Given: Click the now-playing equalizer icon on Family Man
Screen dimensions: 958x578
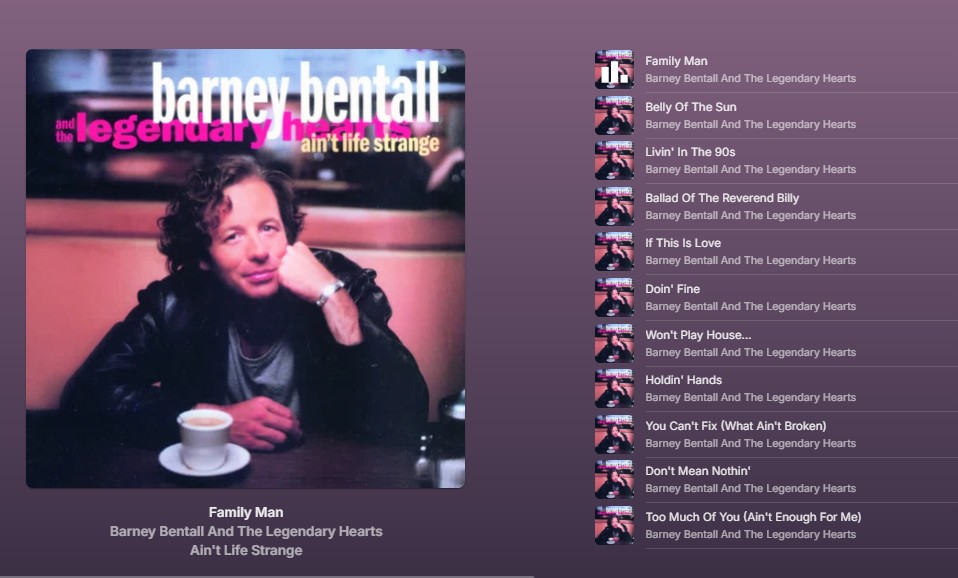Looking at the screenshot, I should pyautogui.click(x=614, y=70).
